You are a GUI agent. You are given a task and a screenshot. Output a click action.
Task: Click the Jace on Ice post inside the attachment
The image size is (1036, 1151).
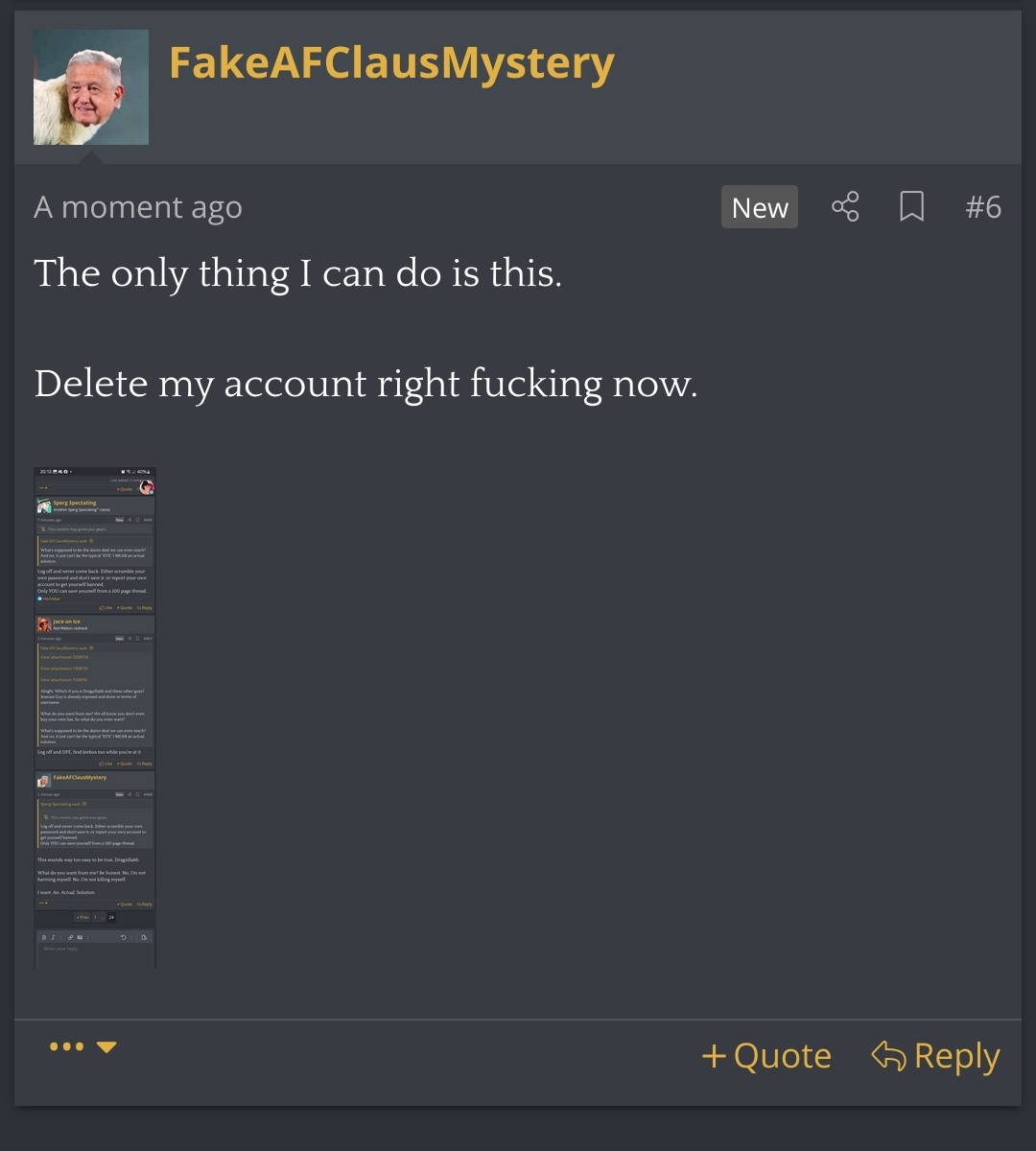click(95, 692)
